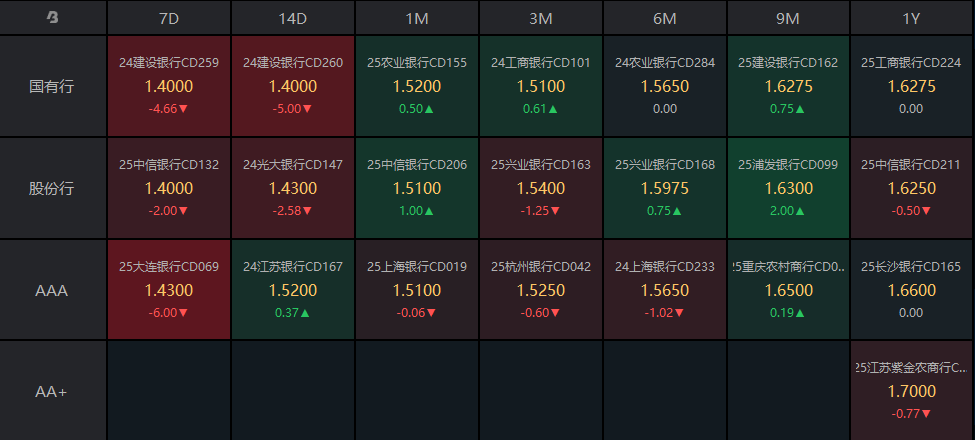Click the AA+ rating row label
975x440 pixels.
tap(53, 391)
